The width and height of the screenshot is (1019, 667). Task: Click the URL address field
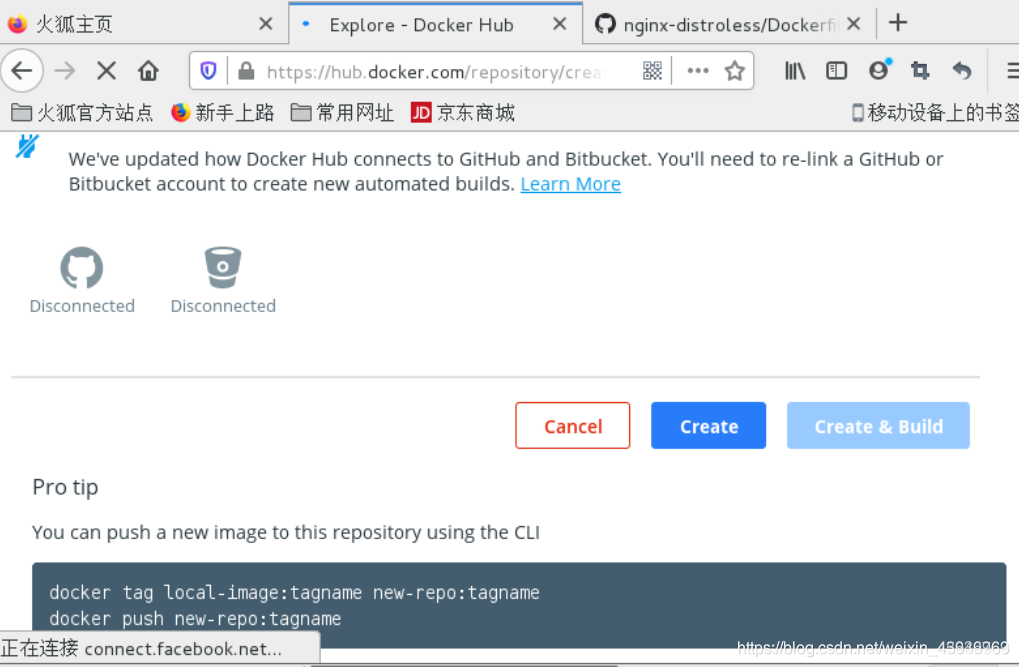coord(435,71)
